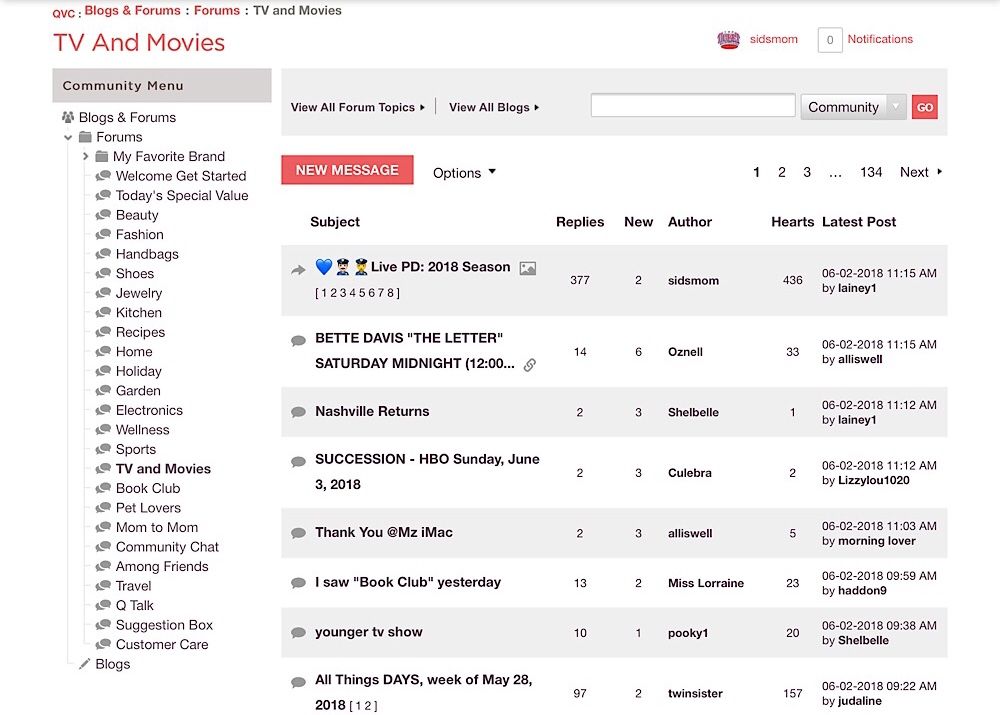1000x715 pixels.
Task: Click the folder icon next to My Favorite Brand
Action: (102, 156)
